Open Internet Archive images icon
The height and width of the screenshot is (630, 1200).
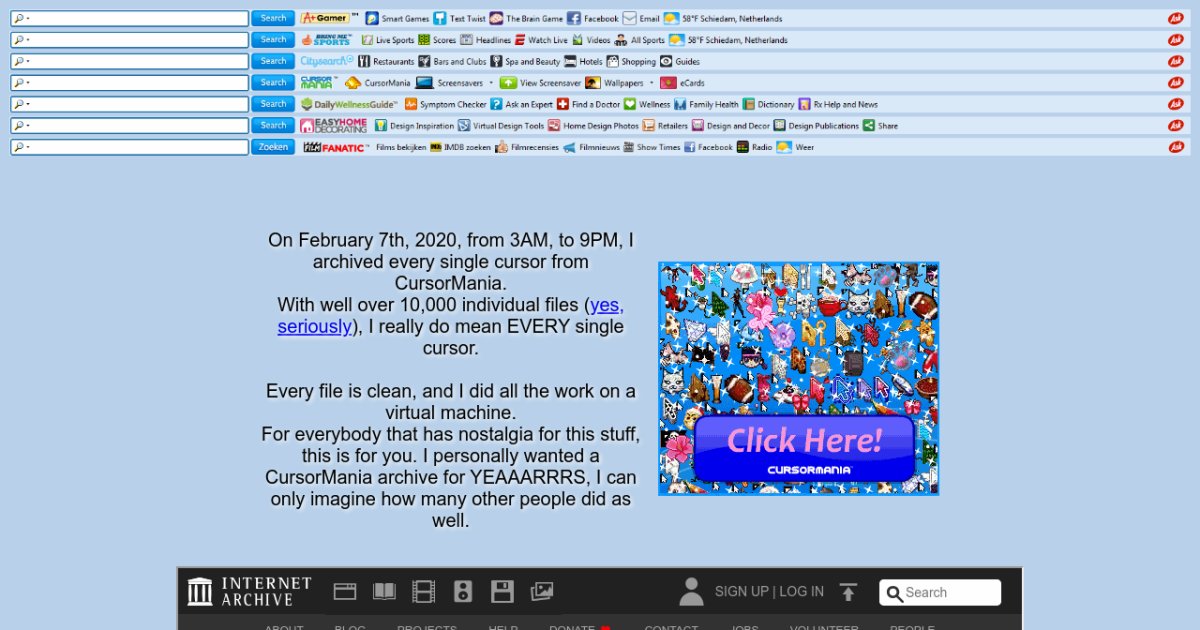pyautogui.click(x=541, y=592)
